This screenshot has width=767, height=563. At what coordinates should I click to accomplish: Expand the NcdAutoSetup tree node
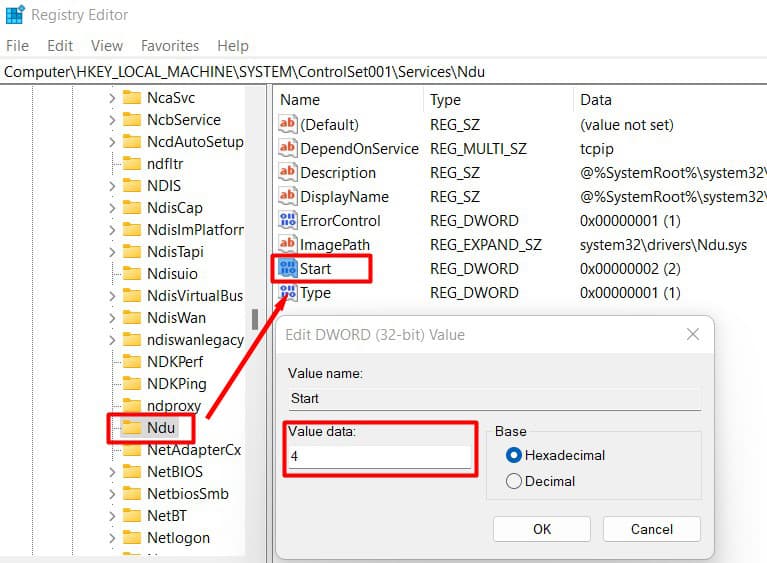click(112, 142)
